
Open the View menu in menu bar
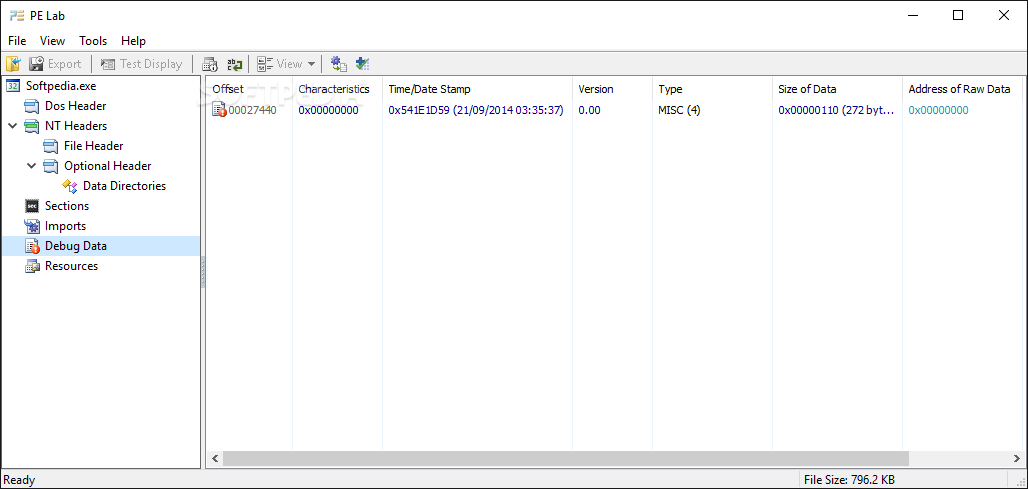(x=52, y=41)
